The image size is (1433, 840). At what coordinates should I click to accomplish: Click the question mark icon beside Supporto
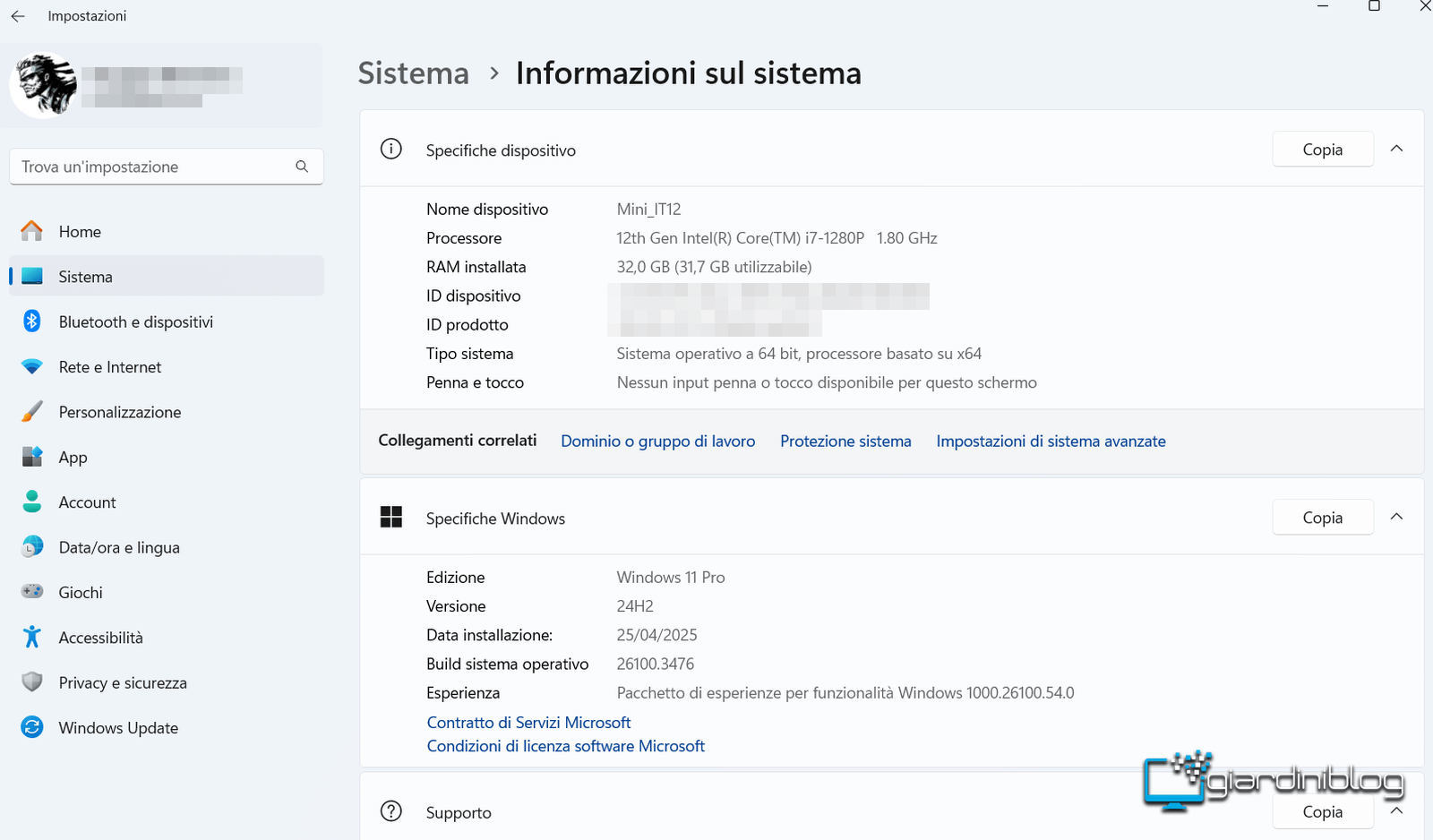[391, 811]
